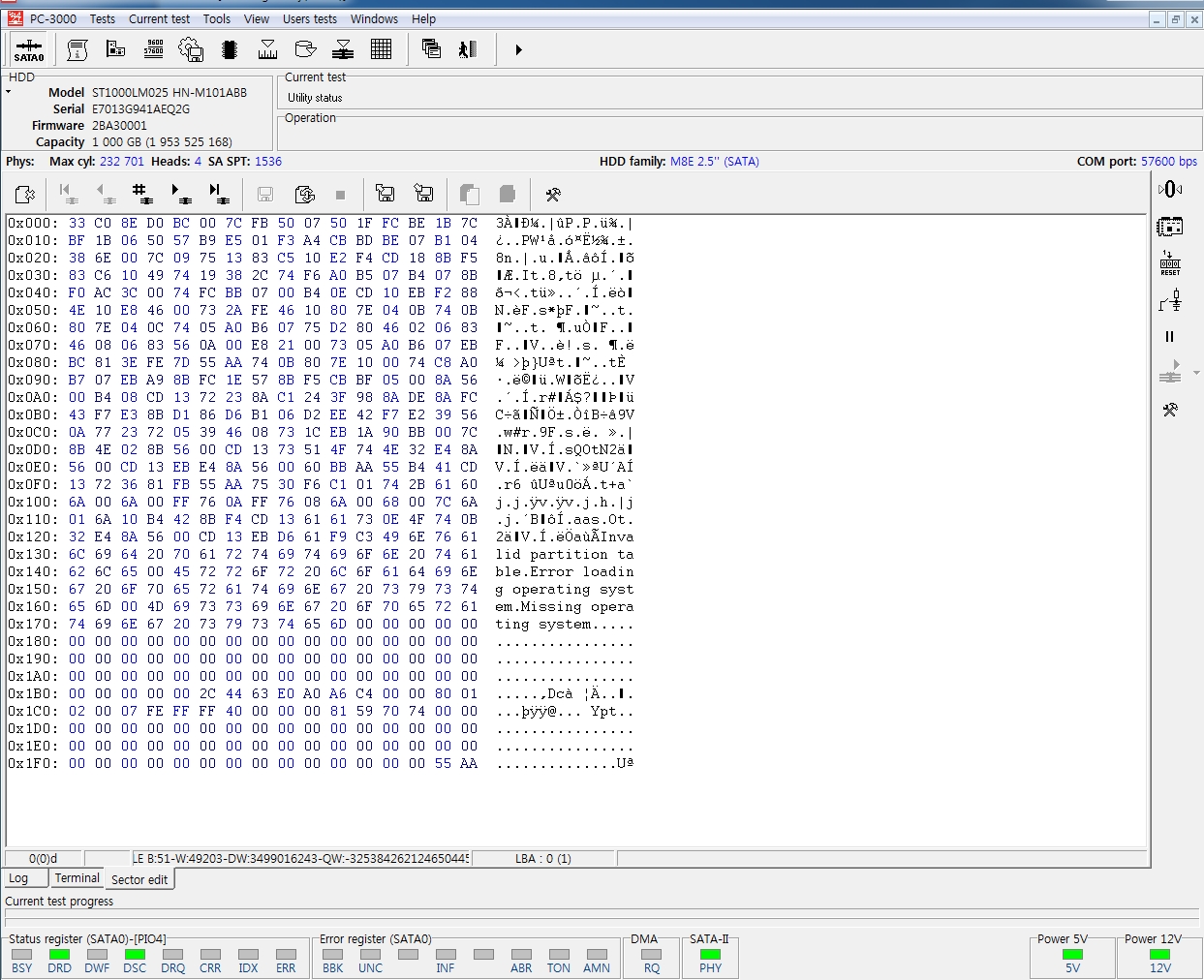Expand the HDD panel dropdown arrow
1204x980 pixels.
point(9,92)
